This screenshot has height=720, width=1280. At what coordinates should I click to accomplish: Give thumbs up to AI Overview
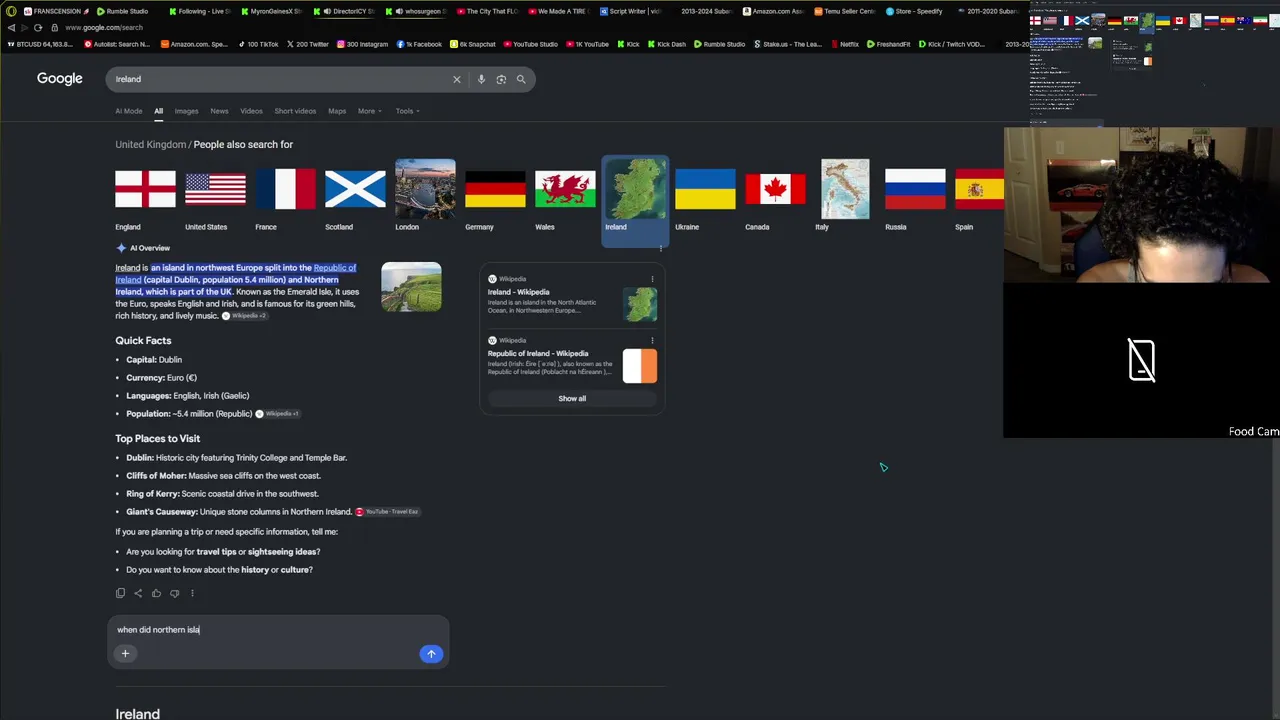[x=156, y=593]
